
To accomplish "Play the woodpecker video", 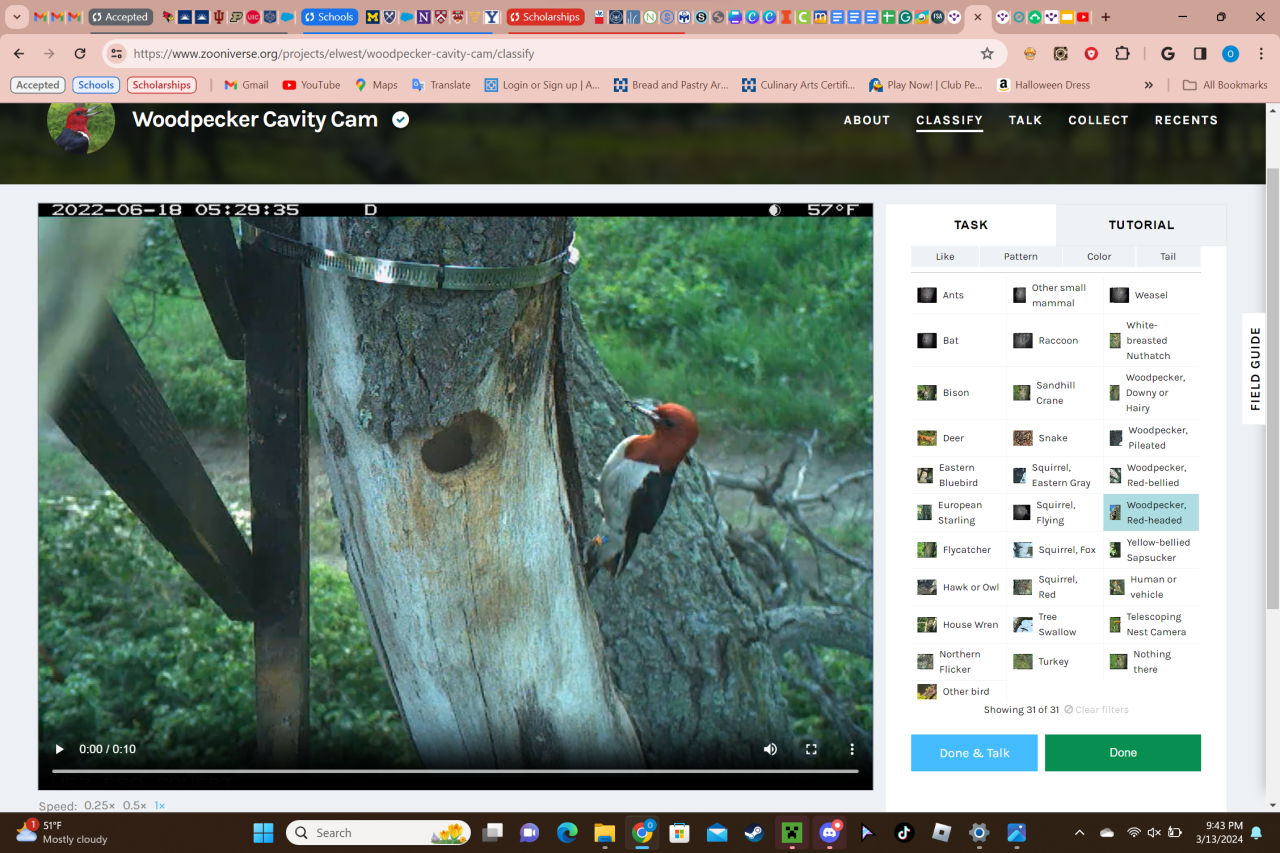I will point(59,749).
